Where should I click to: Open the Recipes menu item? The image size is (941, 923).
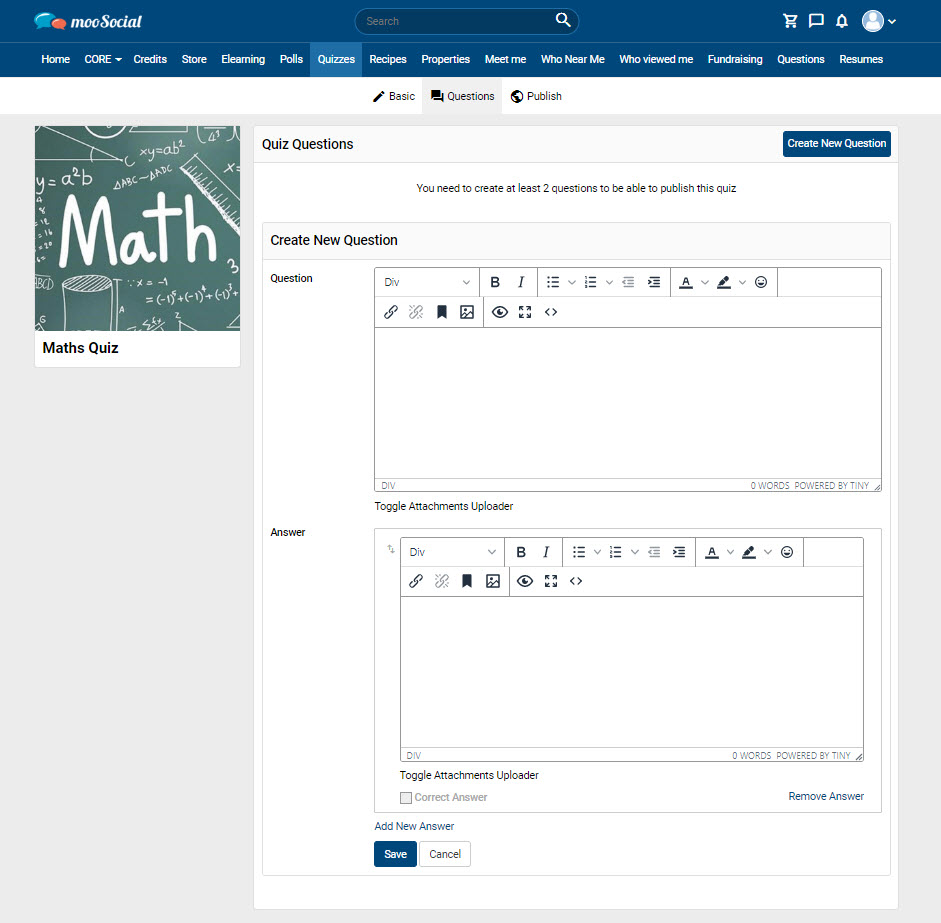pos(388,59)
